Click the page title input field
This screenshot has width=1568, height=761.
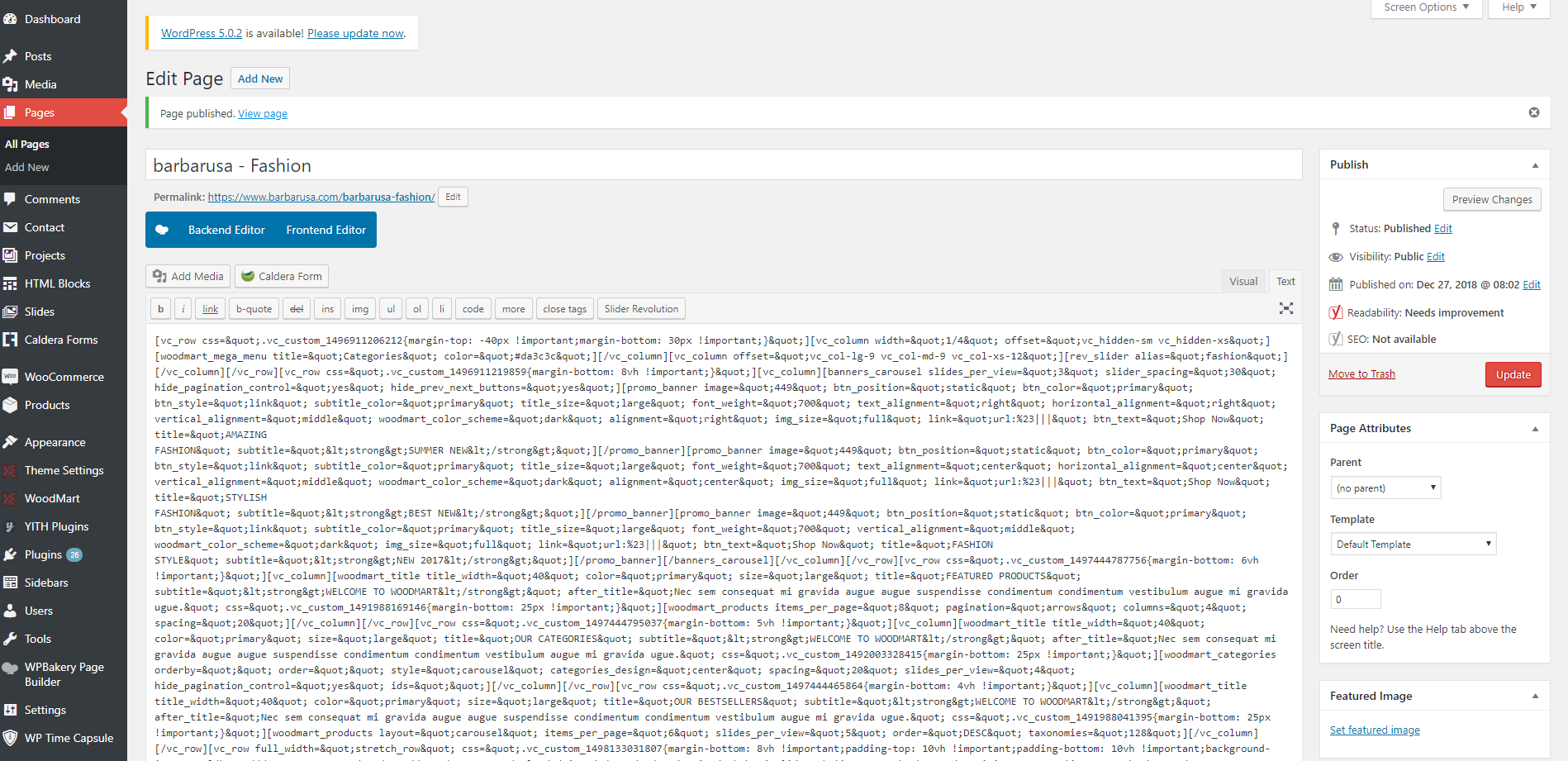724,165
